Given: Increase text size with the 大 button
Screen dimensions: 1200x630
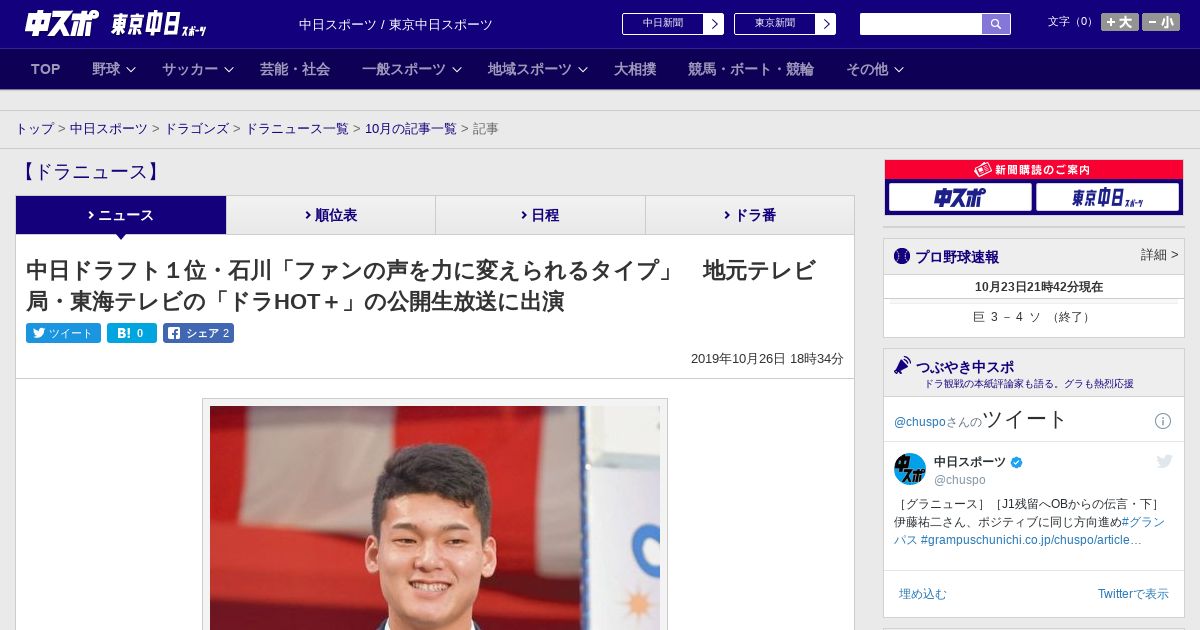Looking at the screenshot, I should click(x=1119, y=22).
